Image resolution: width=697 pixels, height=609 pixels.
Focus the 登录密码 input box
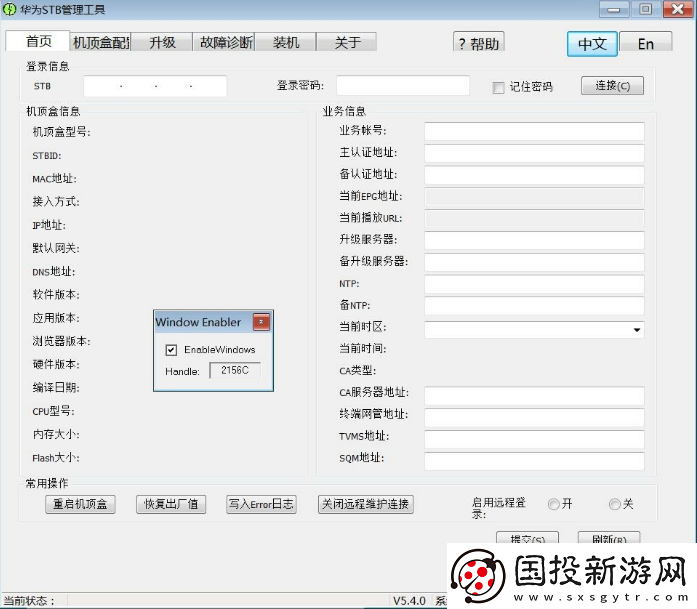click(403, 85)
